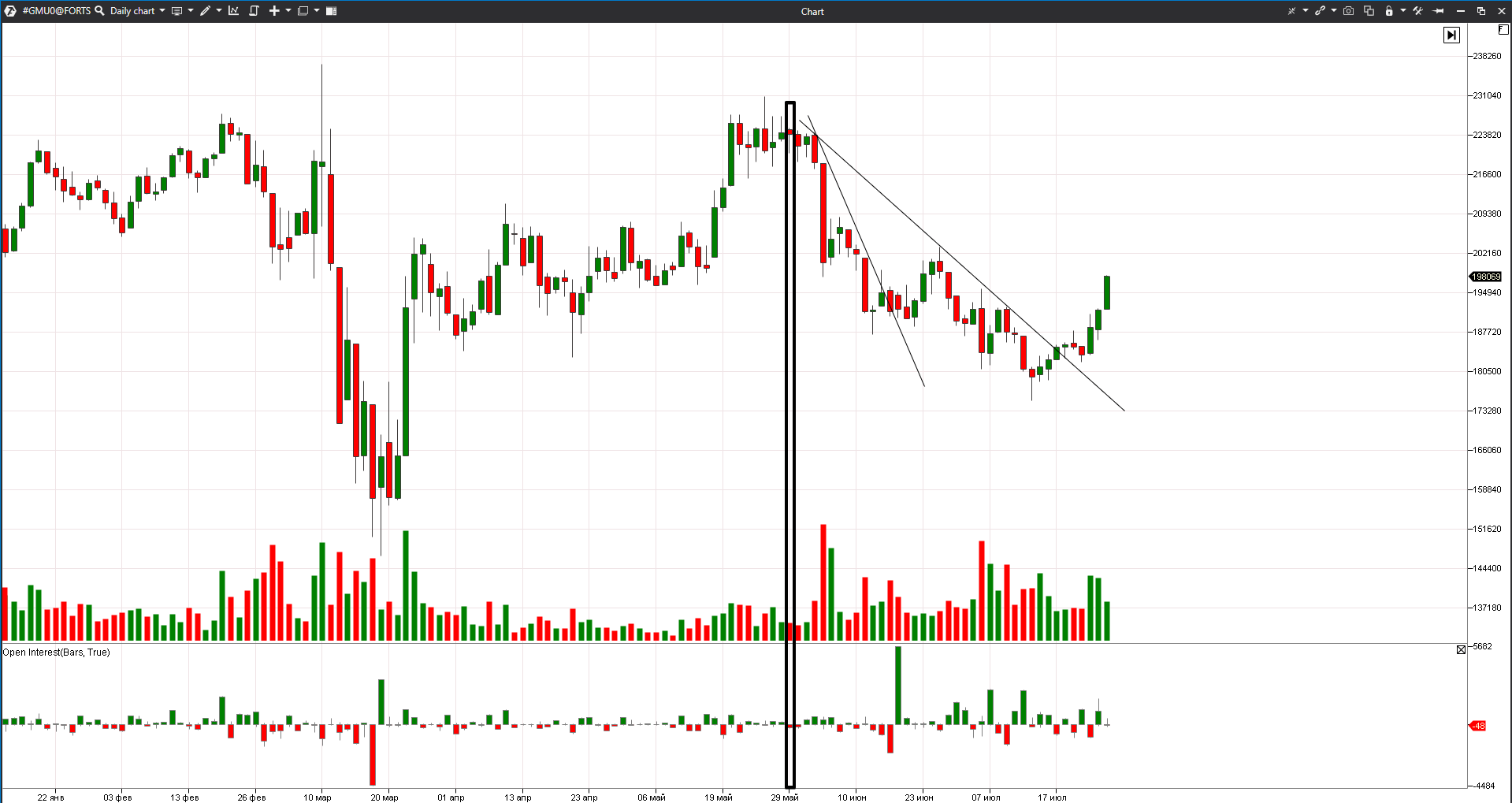The width and height of the screenshot is (1512, 803).
Task: Expand the drawing tools dropdown arrow
Action: click(x=218, y=11)
